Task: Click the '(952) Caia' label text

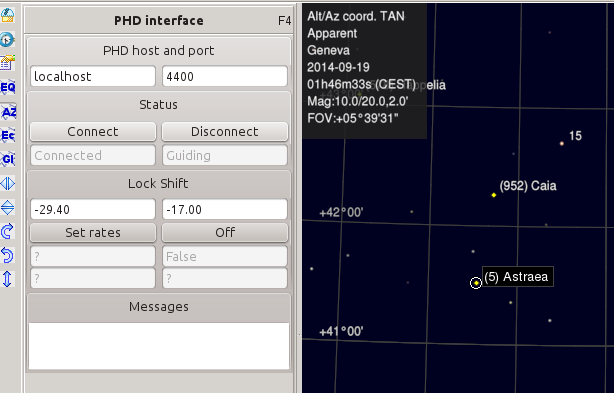Action: coord(528,186)
